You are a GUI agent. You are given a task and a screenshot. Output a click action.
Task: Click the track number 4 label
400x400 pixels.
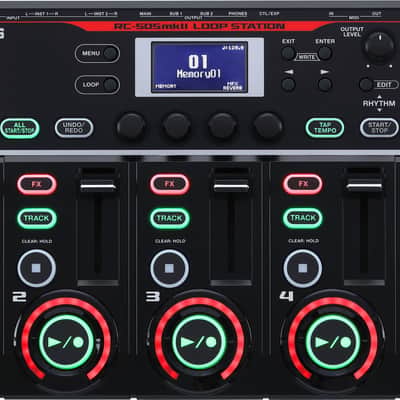(287, 296)
